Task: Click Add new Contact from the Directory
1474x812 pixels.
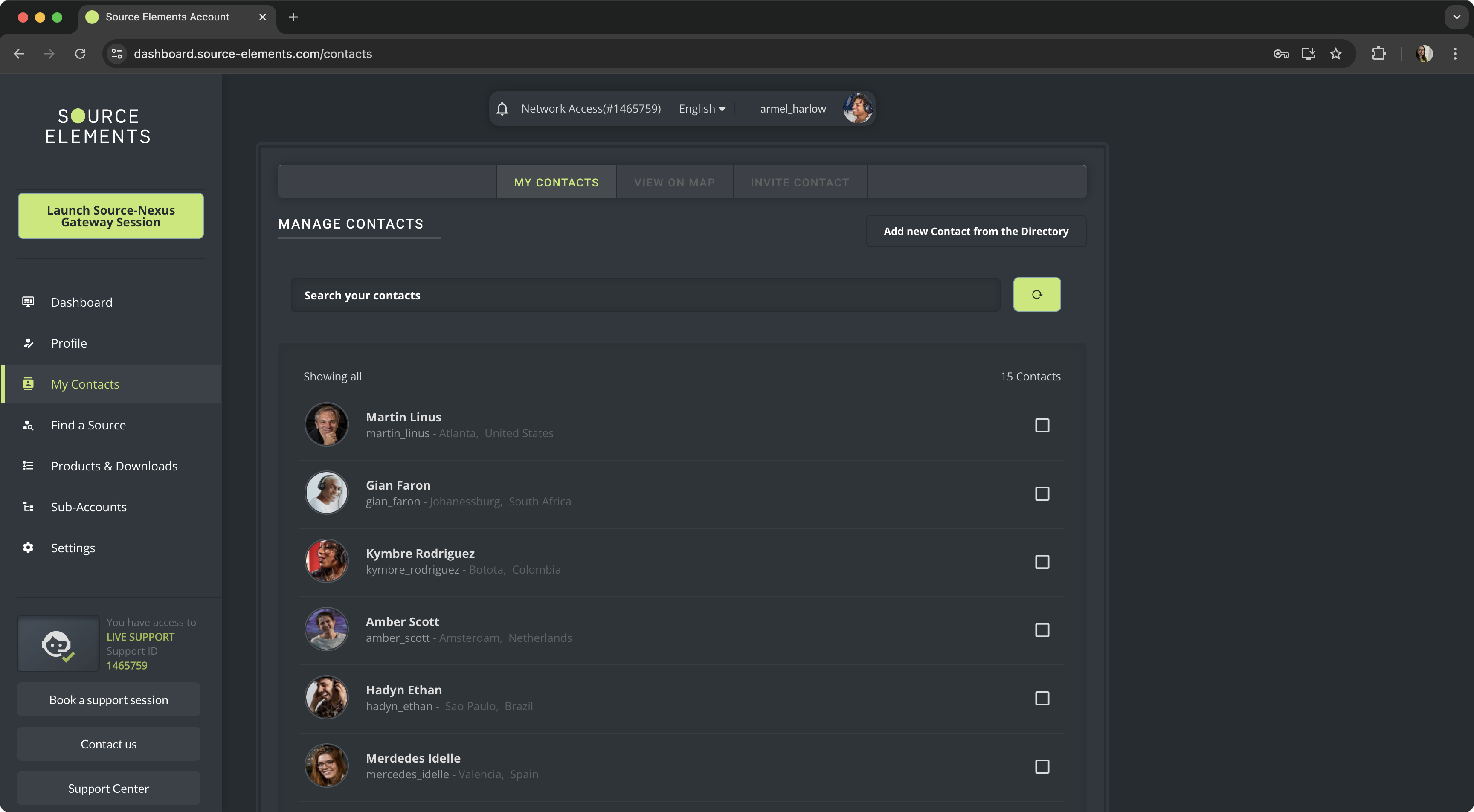Action: coord(975,231)
